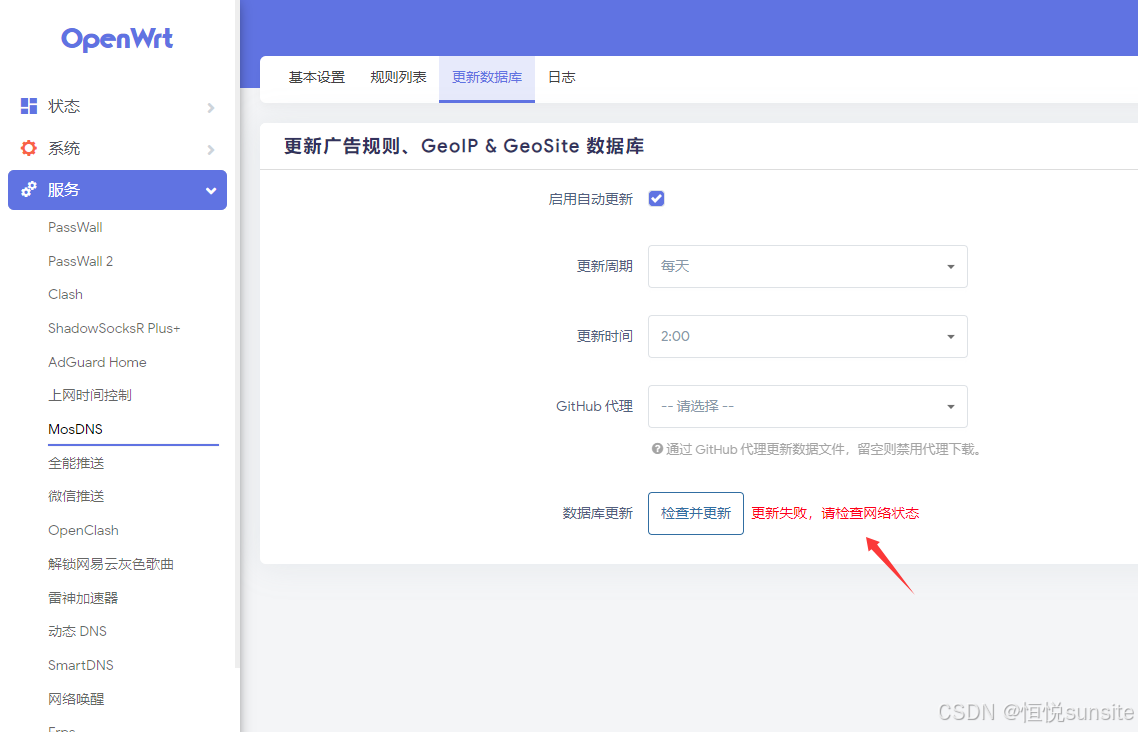Open PassWall 2 service page
1138x732 pixels.
(x=81, y=261)
